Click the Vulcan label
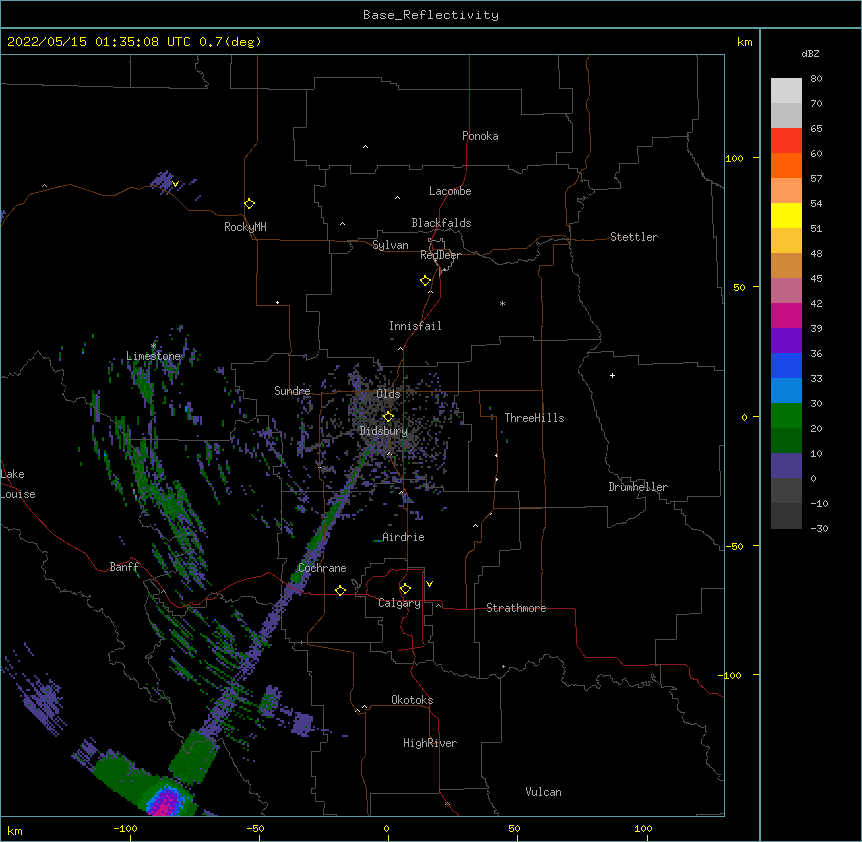The width and height of the screenshot is (862, 842). tap(543, 792)
